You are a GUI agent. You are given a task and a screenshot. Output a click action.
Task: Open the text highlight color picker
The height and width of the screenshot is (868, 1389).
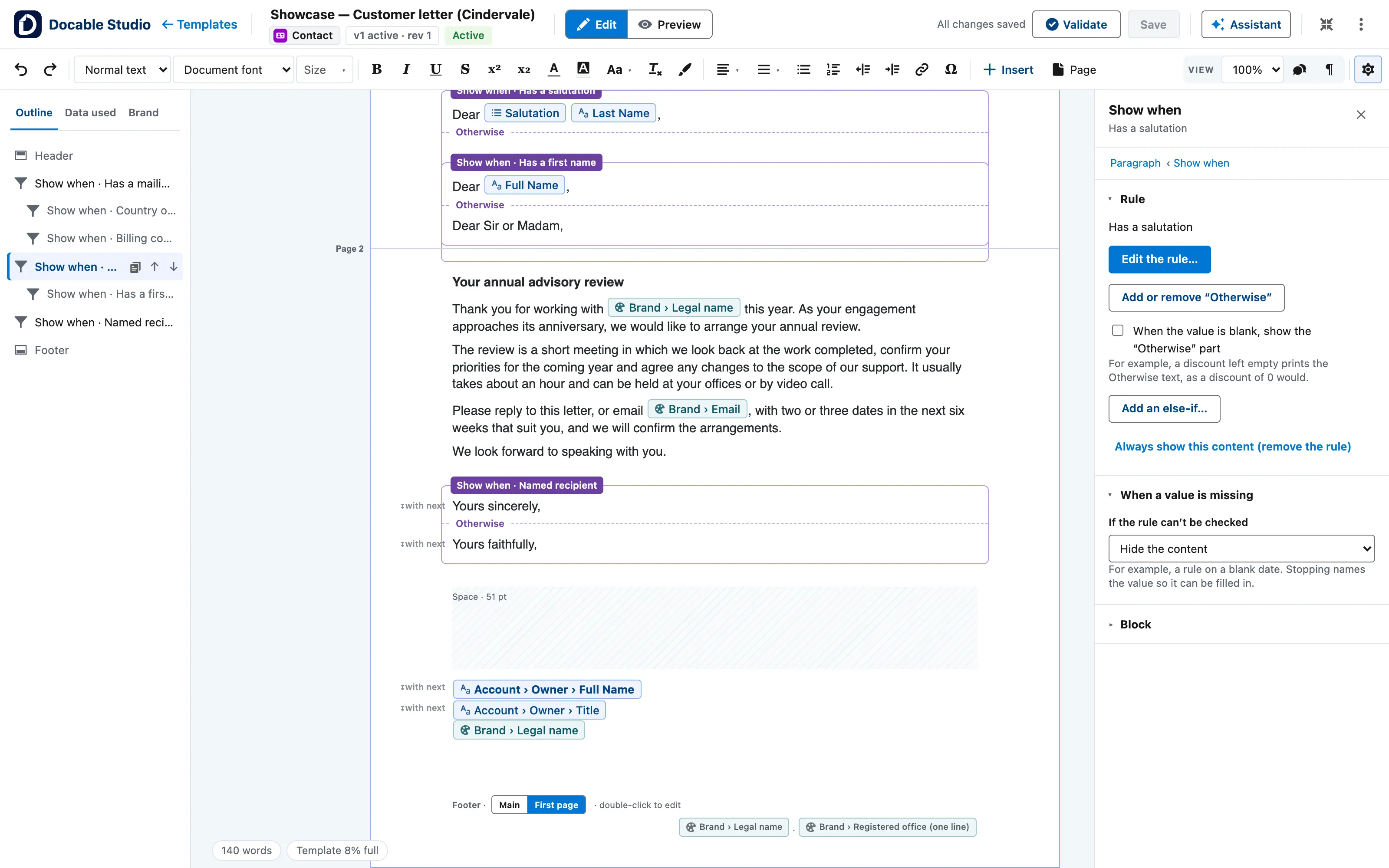coord(583,69)
